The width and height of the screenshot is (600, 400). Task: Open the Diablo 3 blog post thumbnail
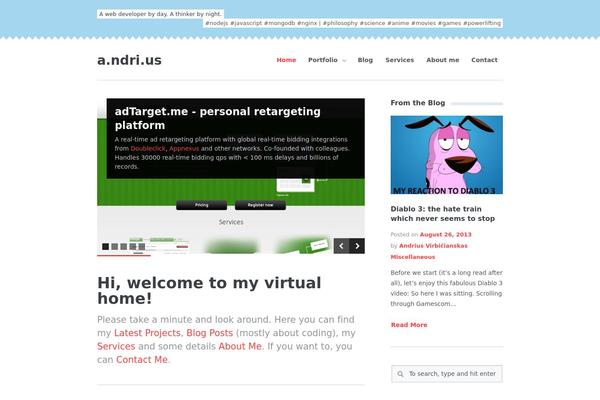[x=447, y=155]
